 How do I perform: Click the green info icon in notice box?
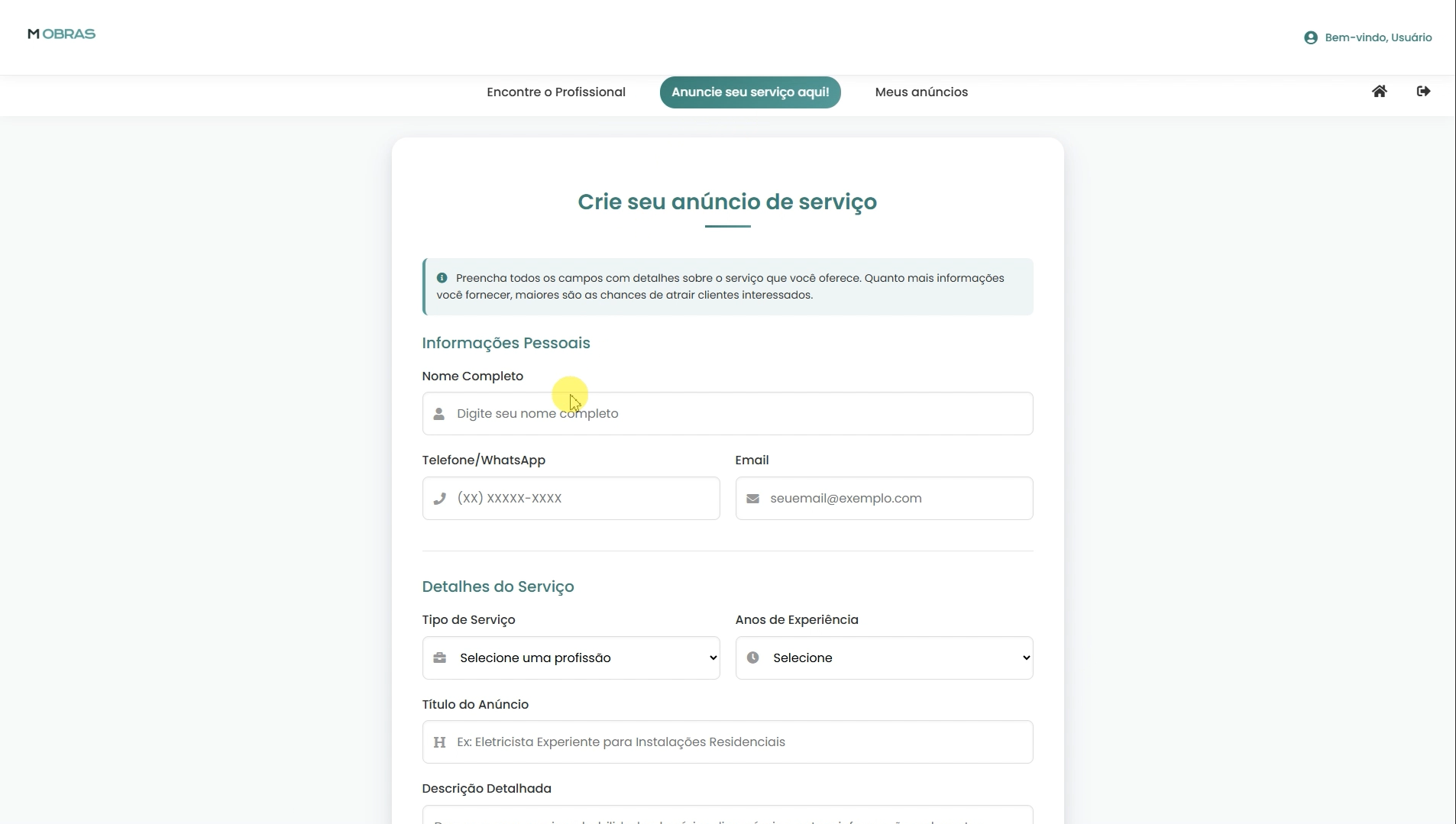coord(442,278)
